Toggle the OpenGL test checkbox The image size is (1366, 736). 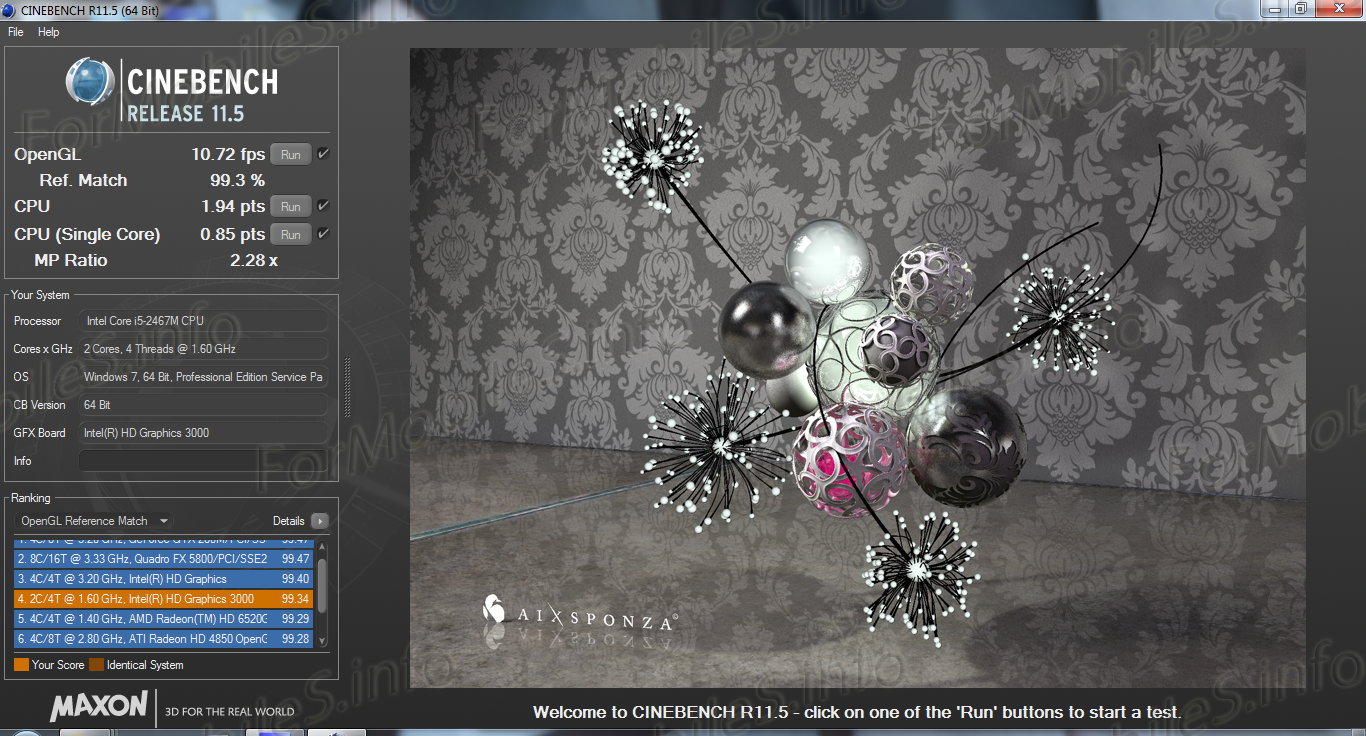(323, 154)
